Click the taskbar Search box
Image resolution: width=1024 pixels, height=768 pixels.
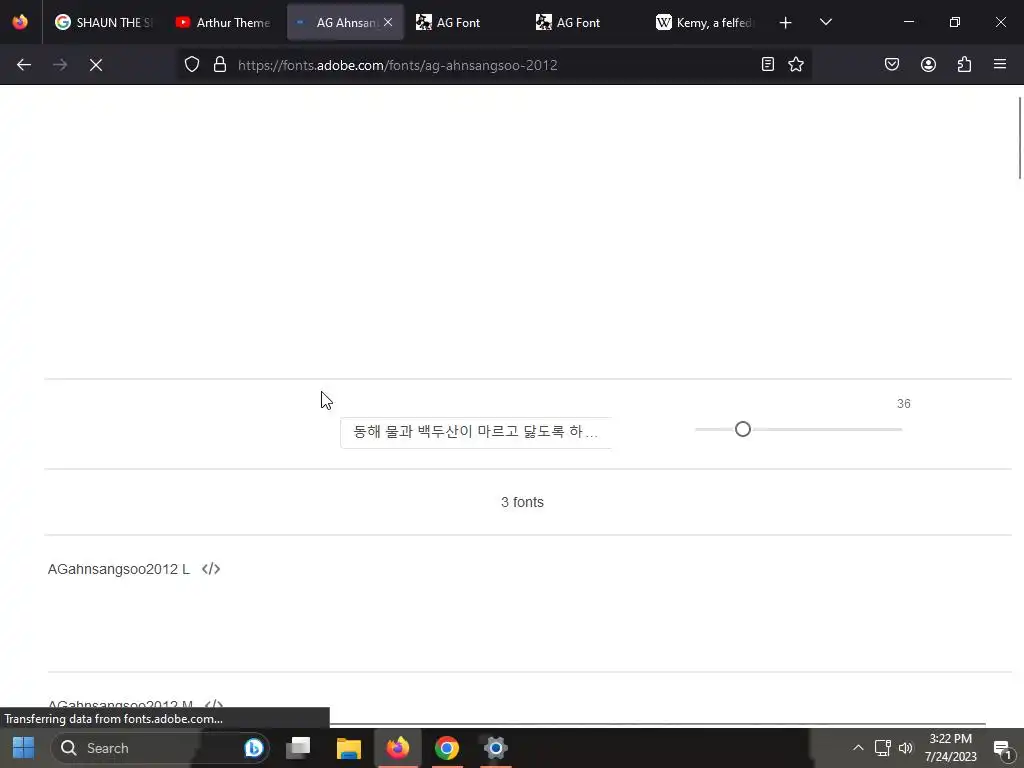[x=160, y=748]
